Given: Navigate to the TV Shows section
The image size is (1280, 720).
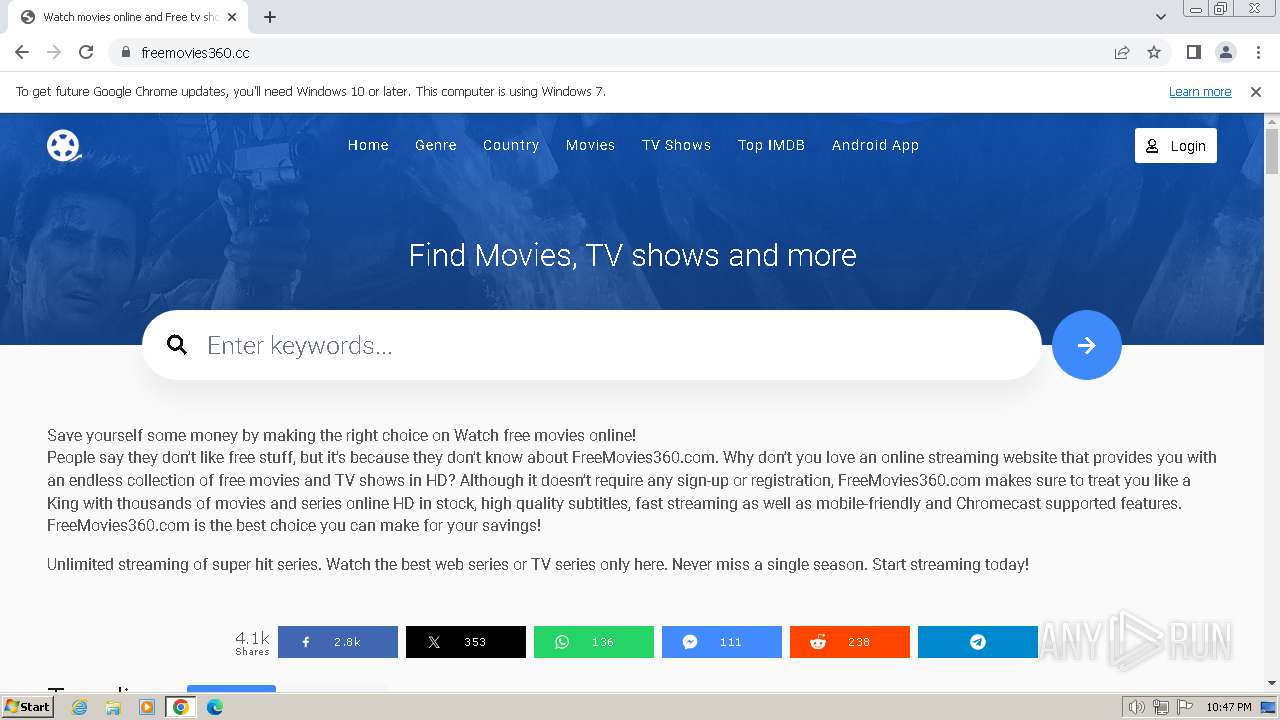Looking at the screenshot, I should click(x=676, y=145).
